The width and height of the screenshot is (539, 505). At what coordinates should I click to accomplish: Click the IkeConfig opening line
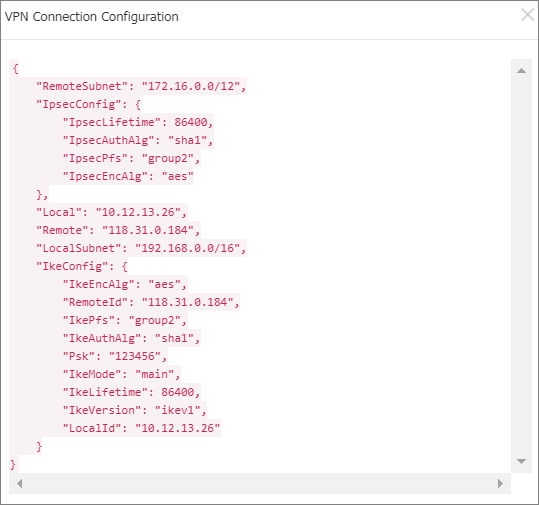click(82, 266)
